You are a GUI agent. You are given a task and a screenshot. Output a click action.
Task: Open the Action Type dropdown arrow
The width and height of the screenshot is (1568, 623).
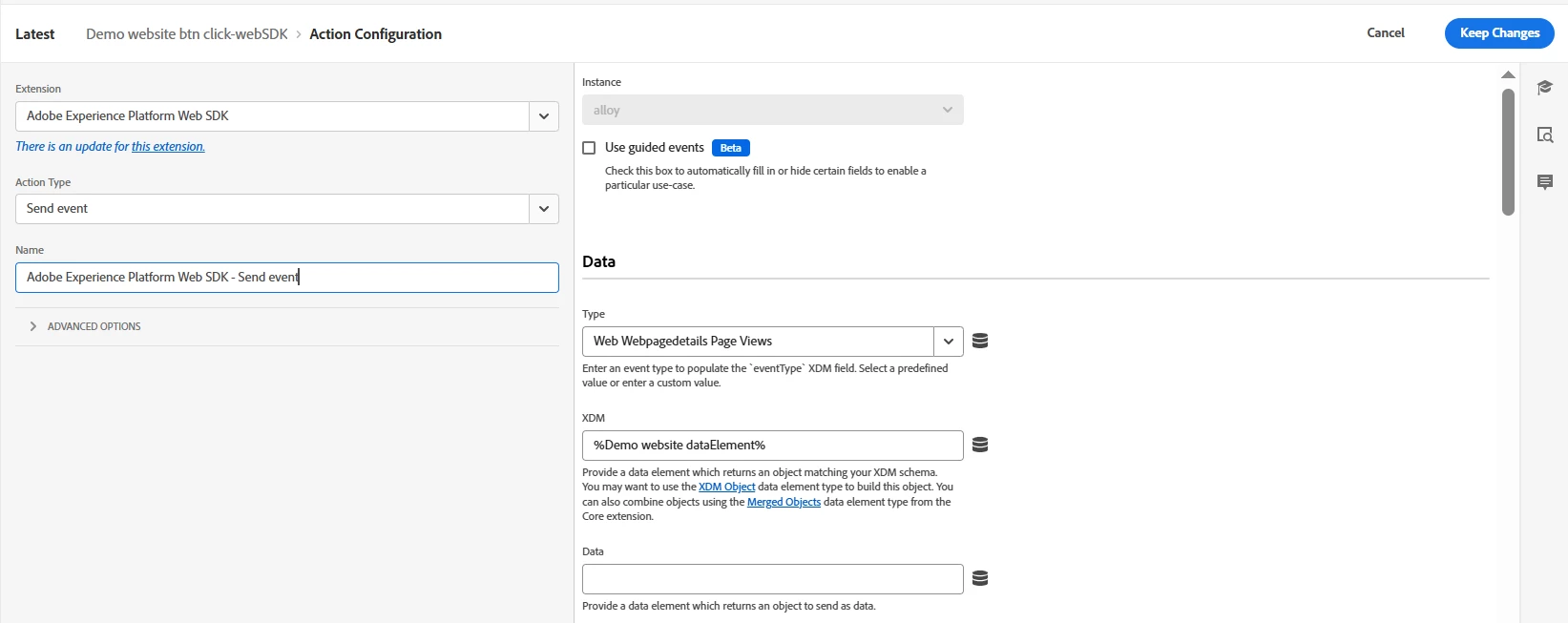click(x=544, y=209)
